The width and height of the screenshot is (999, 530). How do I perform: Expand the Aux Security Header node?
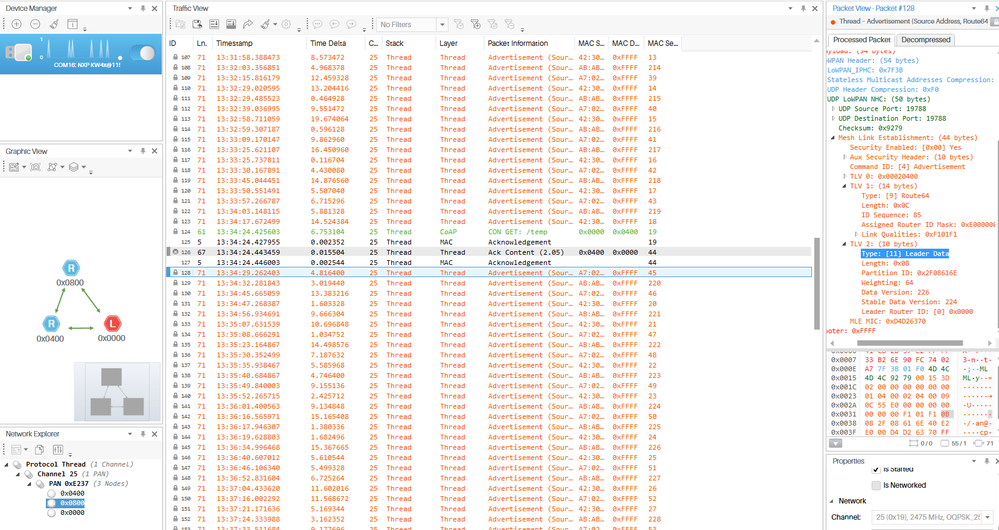845,157
